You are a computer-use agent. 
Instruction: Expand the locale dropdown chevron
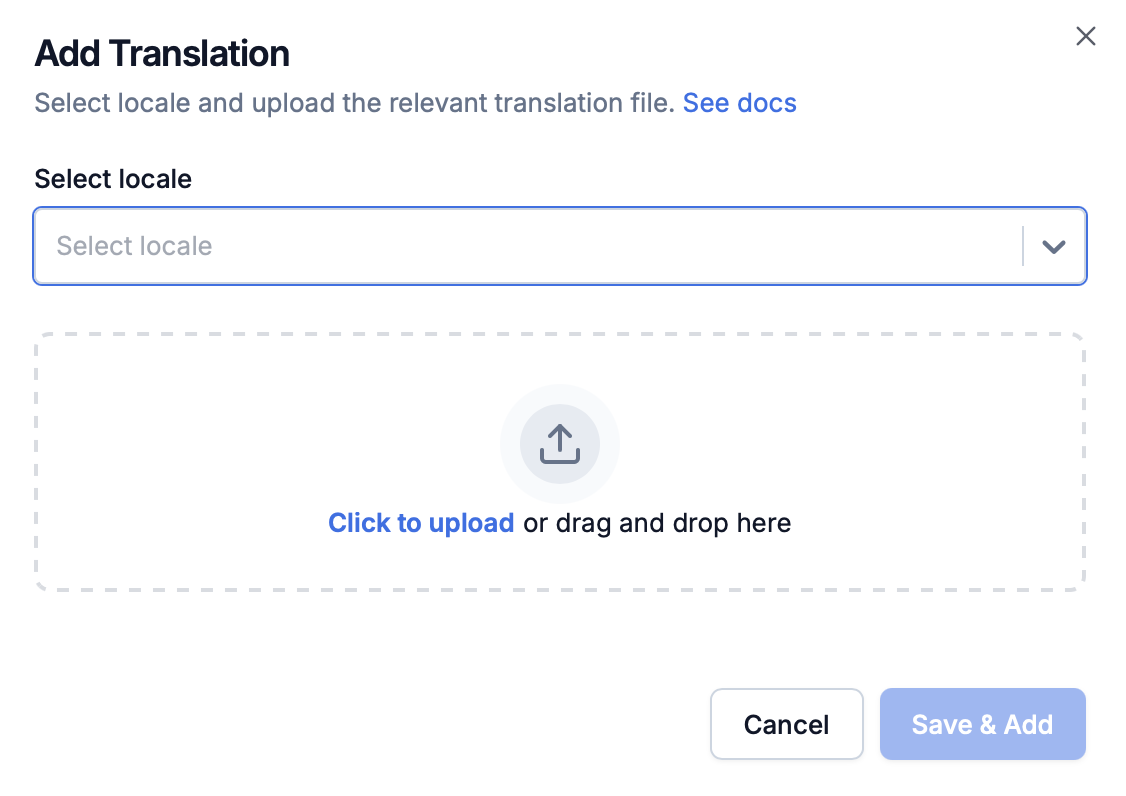[x=1053, y=247]
